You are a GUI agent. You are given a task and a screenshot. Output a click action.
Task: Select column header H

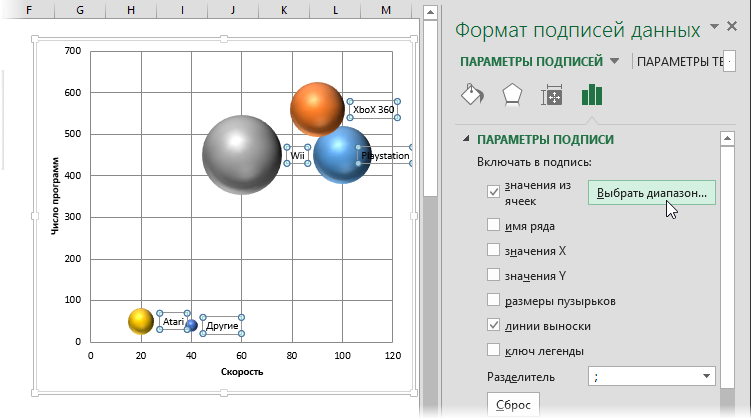131,10
